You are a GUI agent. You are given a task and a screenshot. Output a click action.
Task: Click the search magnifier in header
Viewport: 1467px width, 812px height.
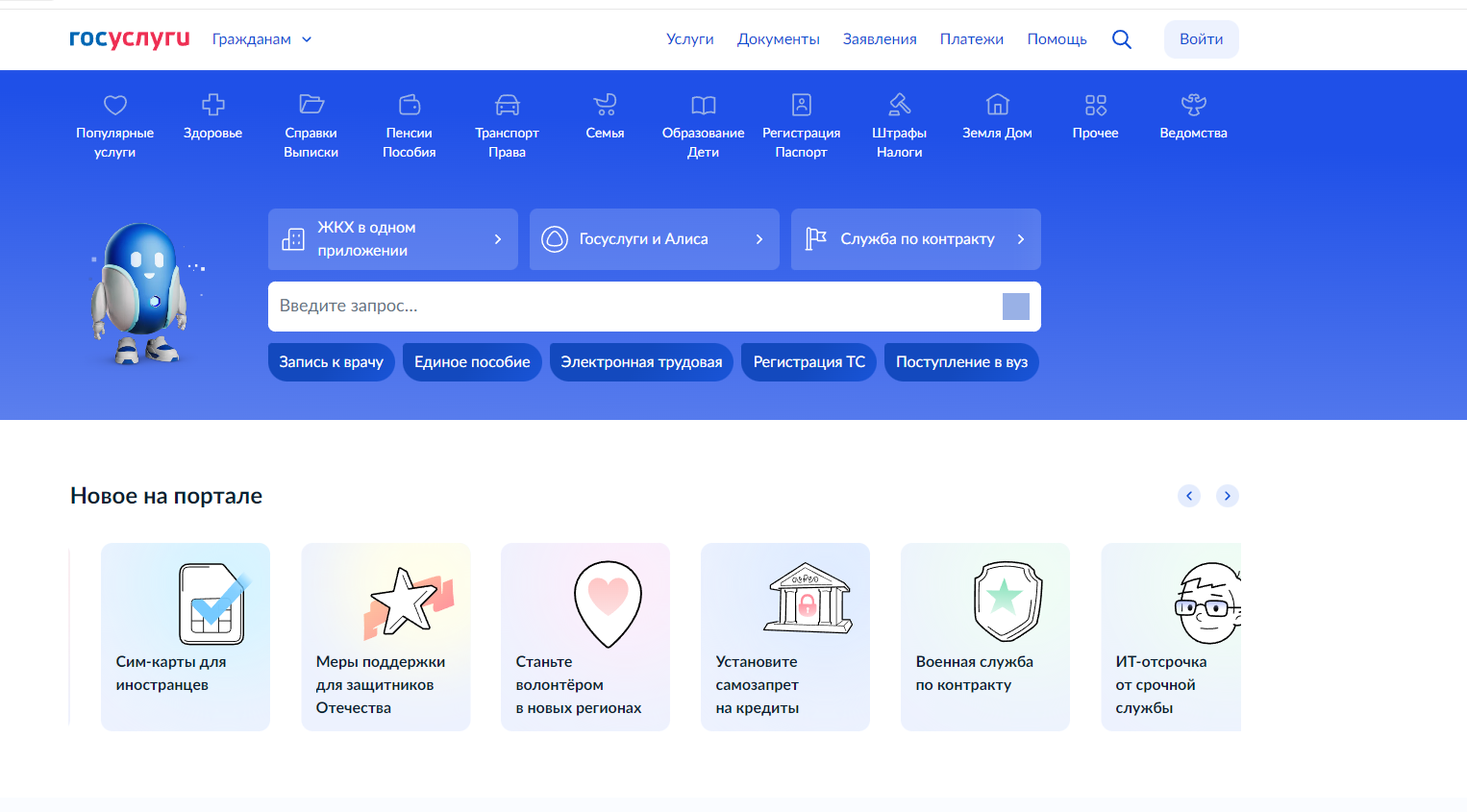point(1122,39)
